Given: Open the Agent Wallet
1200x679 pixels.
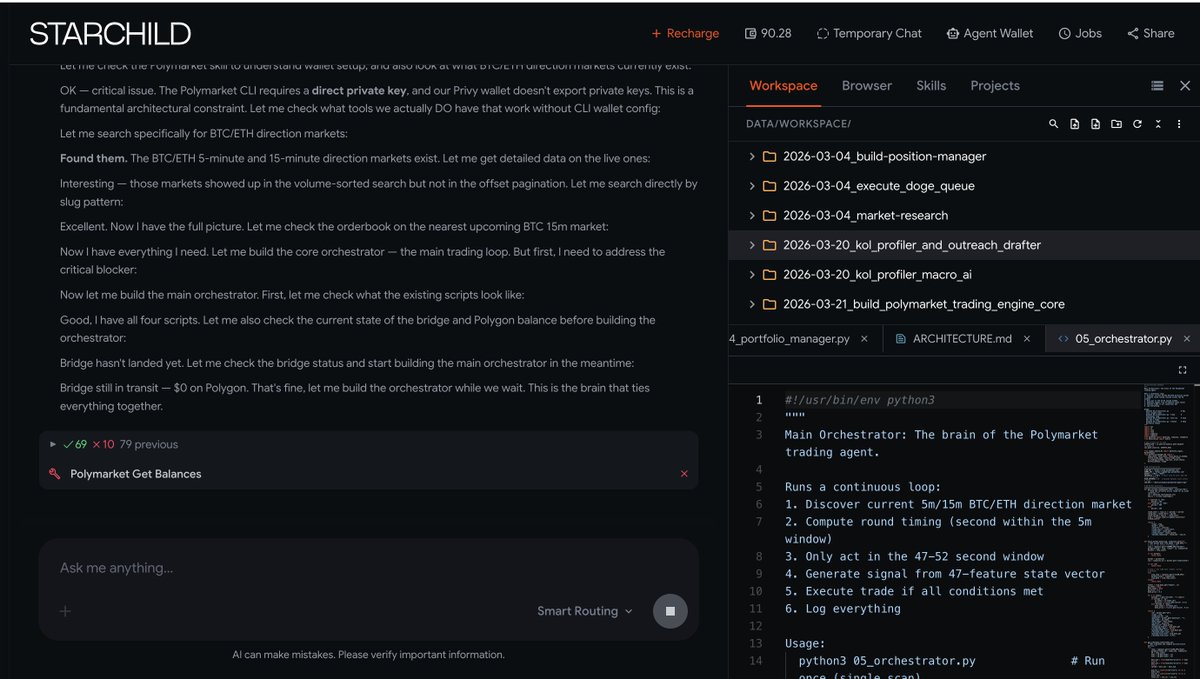Looking at the screenshot, I should (x=990, y=33).
